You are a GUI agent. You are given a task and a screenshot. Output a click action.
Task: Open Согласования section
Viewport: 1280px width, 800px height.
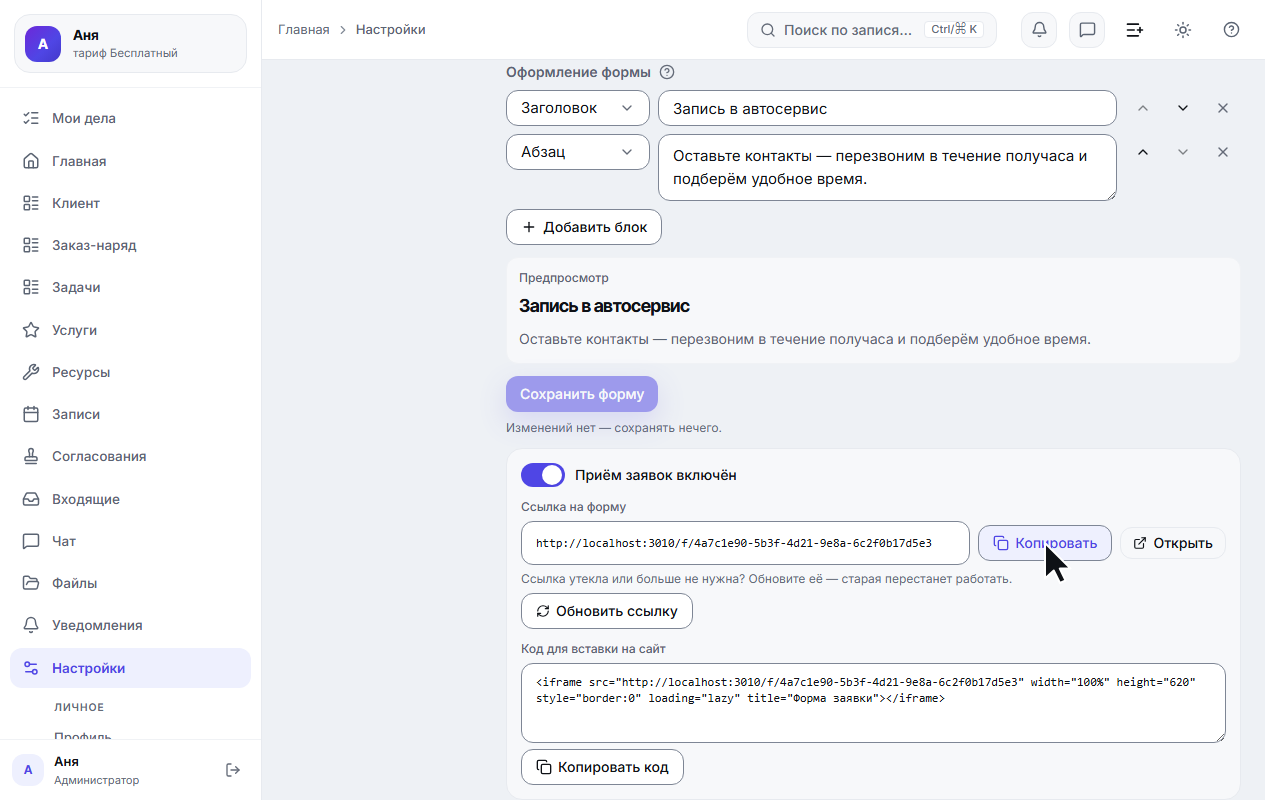[x=130, y=456]
